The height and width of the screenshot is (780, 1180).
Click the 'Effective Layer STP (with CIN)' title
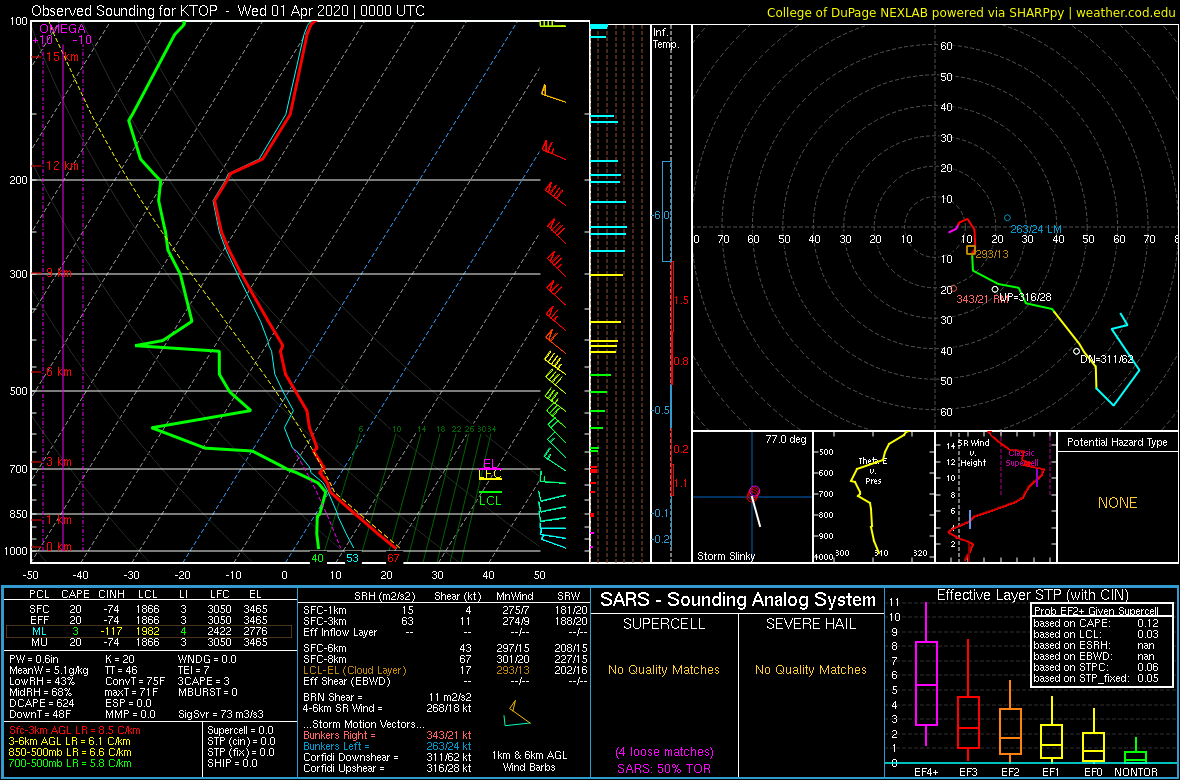coord(1030,595)
